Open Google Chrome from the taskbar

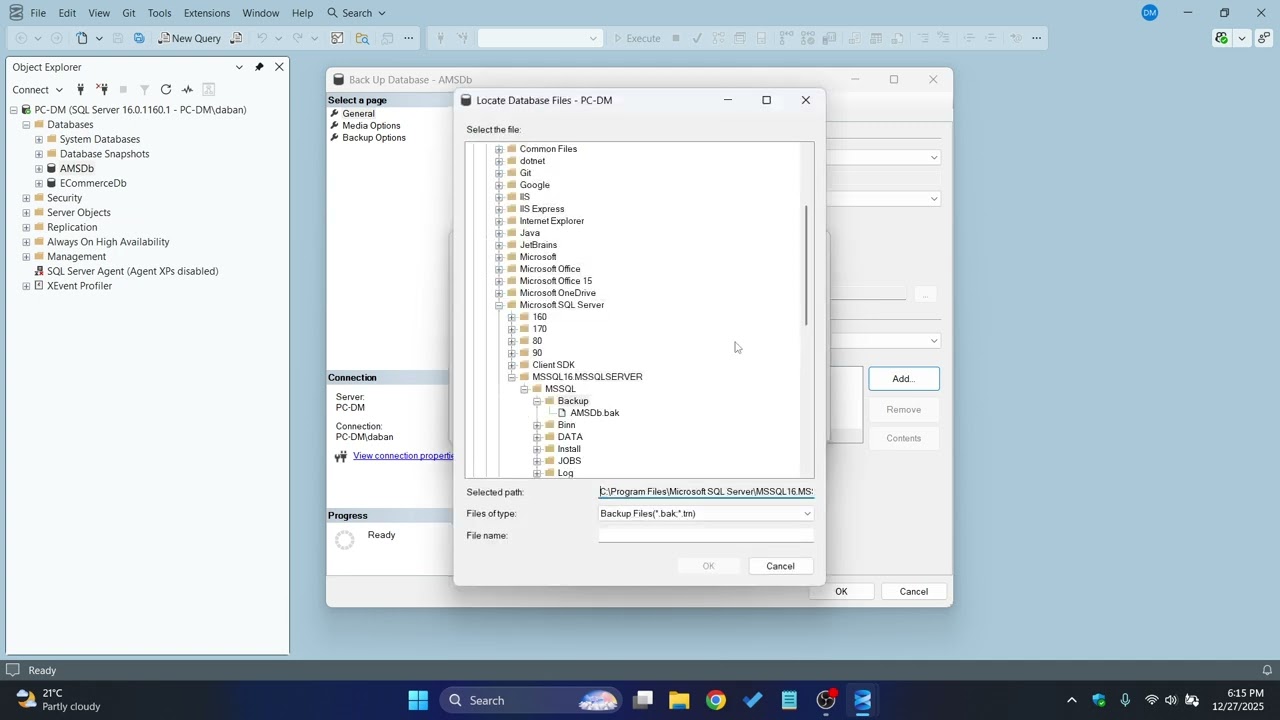tap(716, 700)
